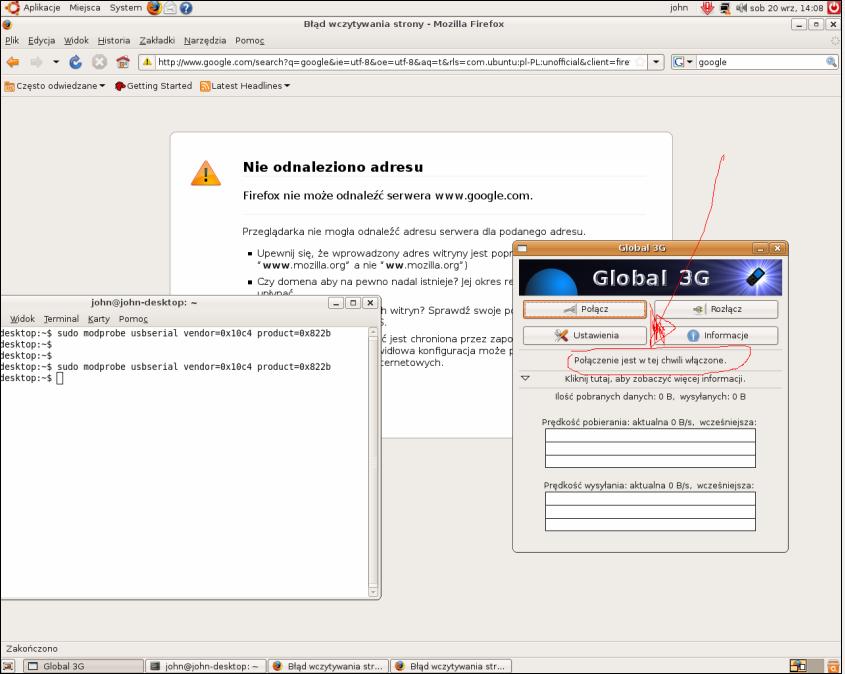Viewport: 845px width, 674px height.
Task: Click the search field containing google
Action: point(760,62)
